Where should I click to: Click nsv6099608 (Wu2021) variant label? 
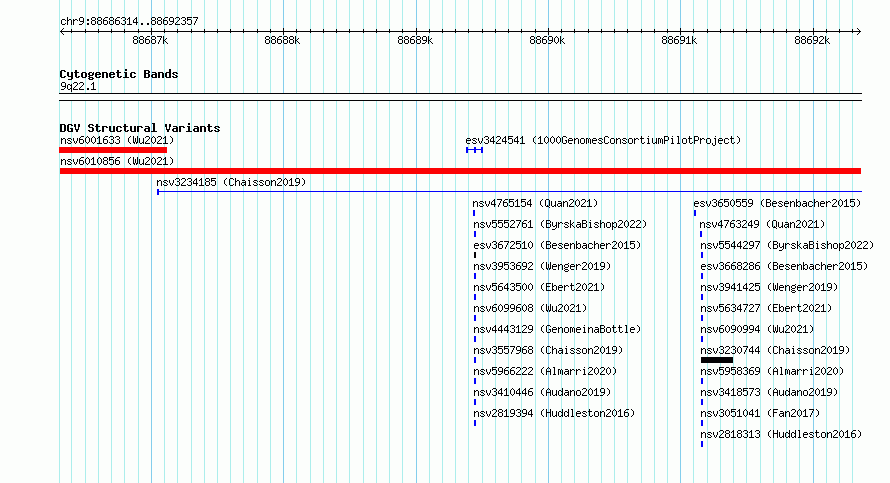pos(530,308)
